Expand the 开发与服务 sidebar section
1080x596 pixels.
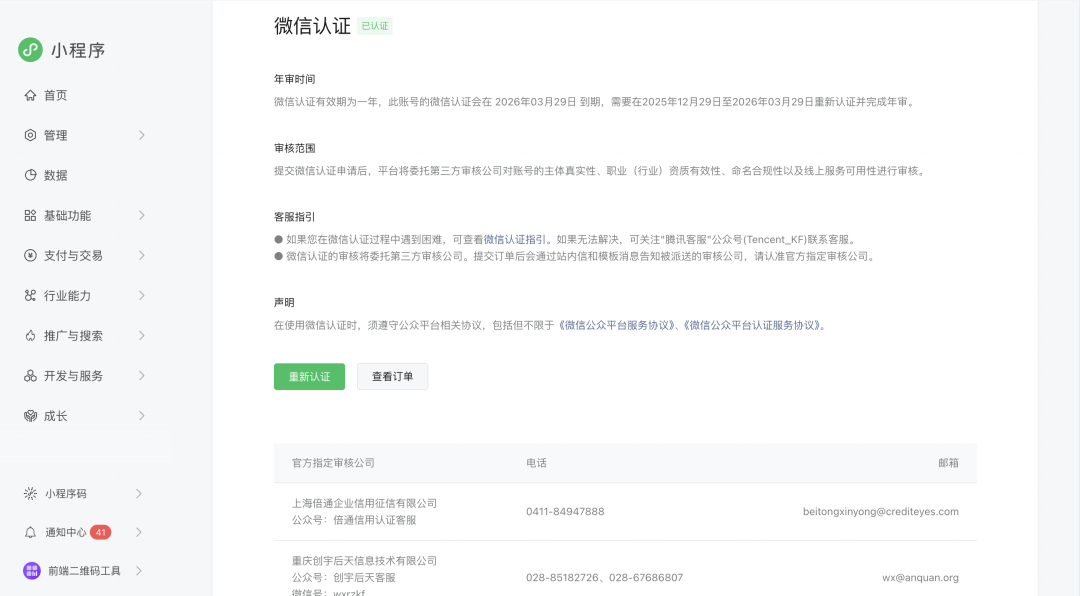pos(143,375)
